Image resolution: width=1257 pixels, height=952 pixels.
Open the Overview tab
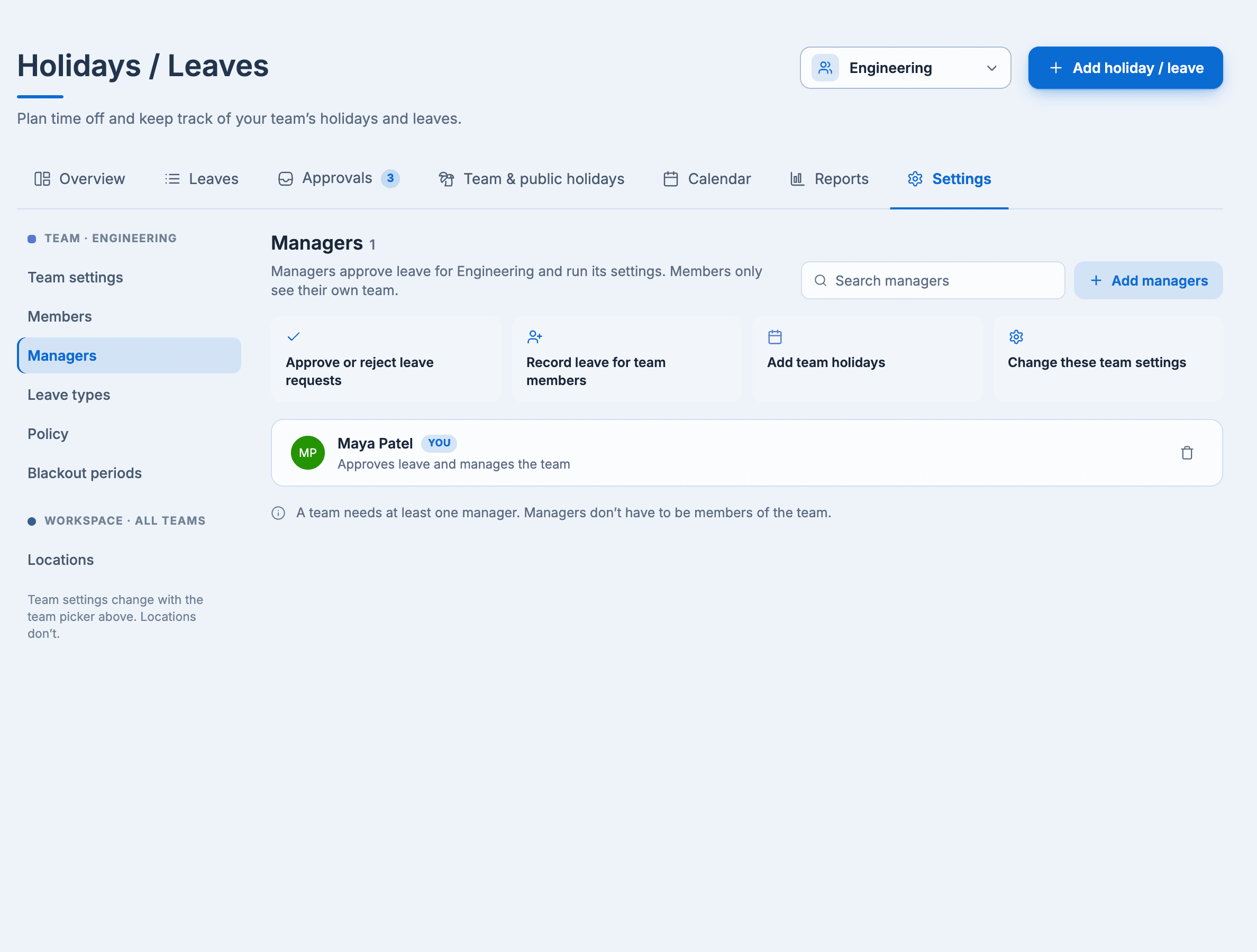tap(79, 179)
